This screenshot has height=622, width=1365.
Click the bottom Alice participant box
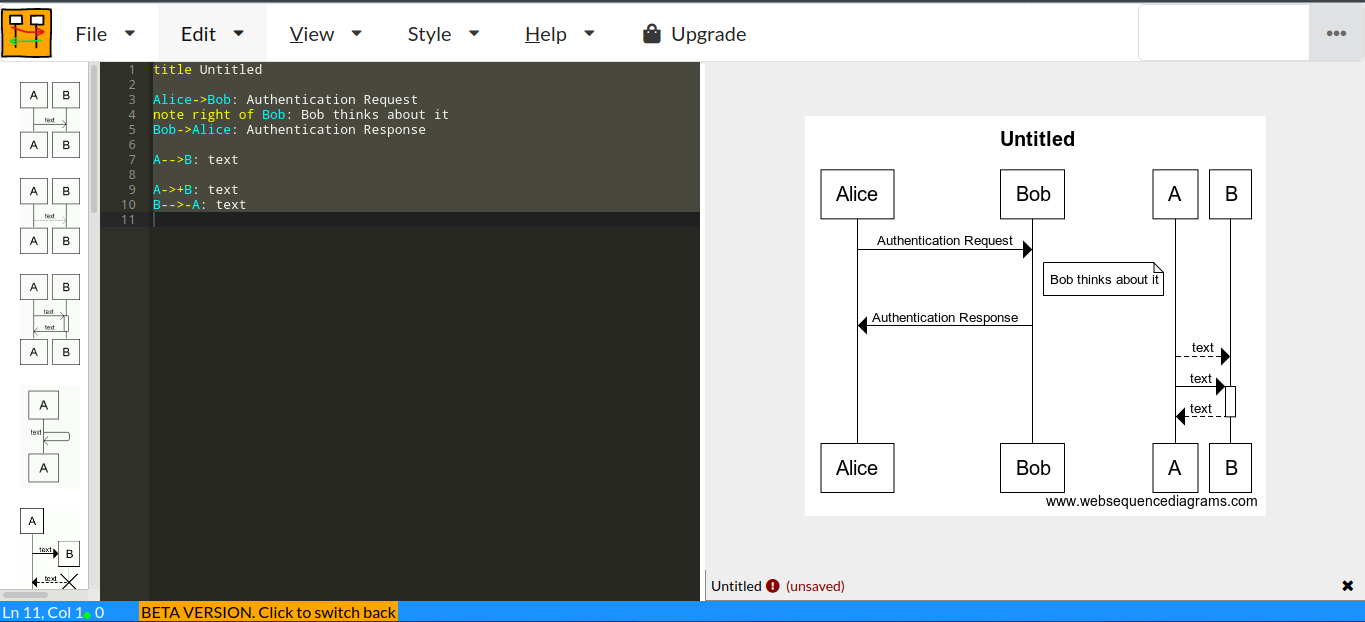[x=857, y=468]
